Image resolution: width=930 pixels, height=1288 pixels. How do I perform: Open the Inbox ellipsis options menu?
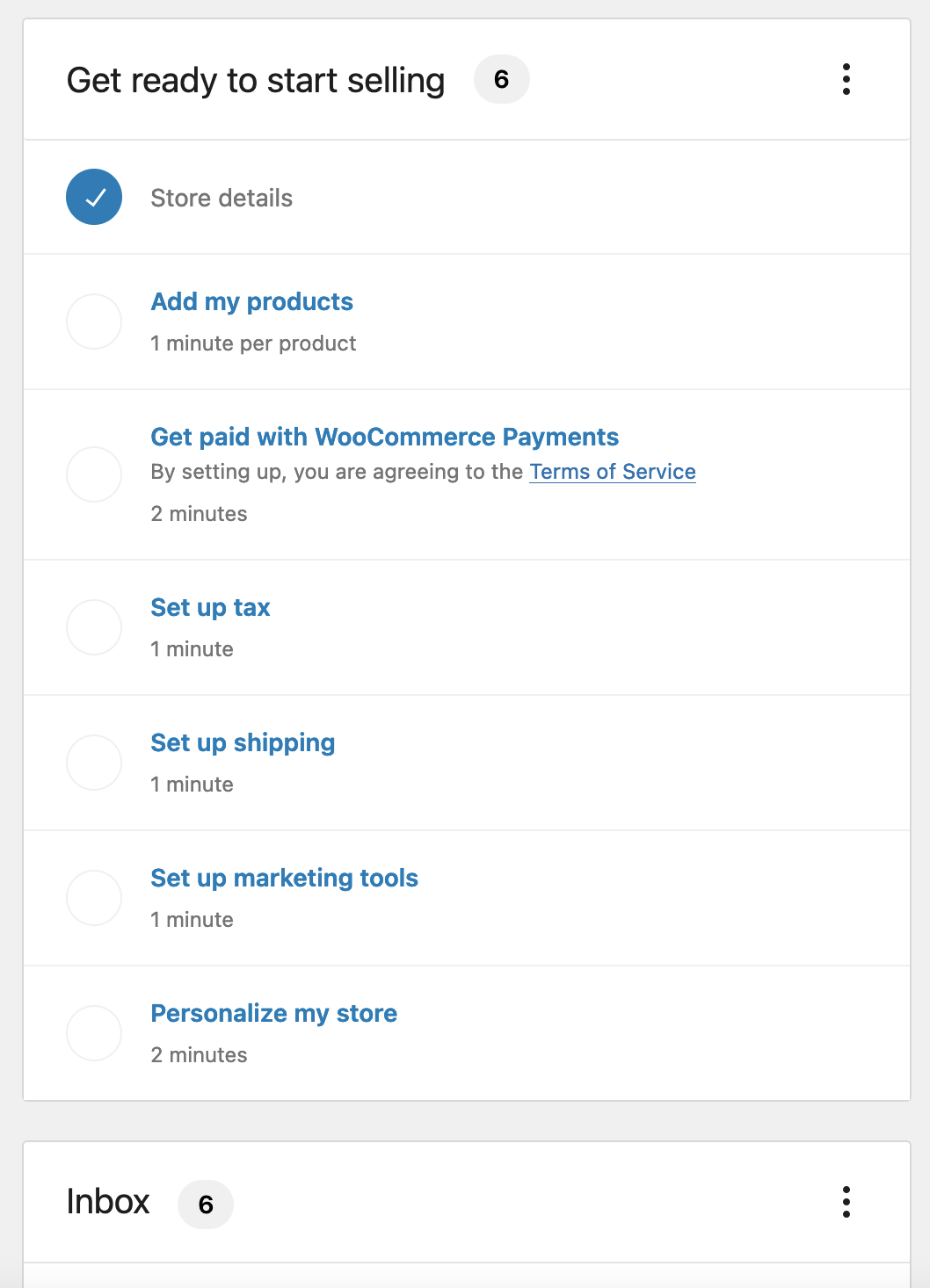(846, 1202)
